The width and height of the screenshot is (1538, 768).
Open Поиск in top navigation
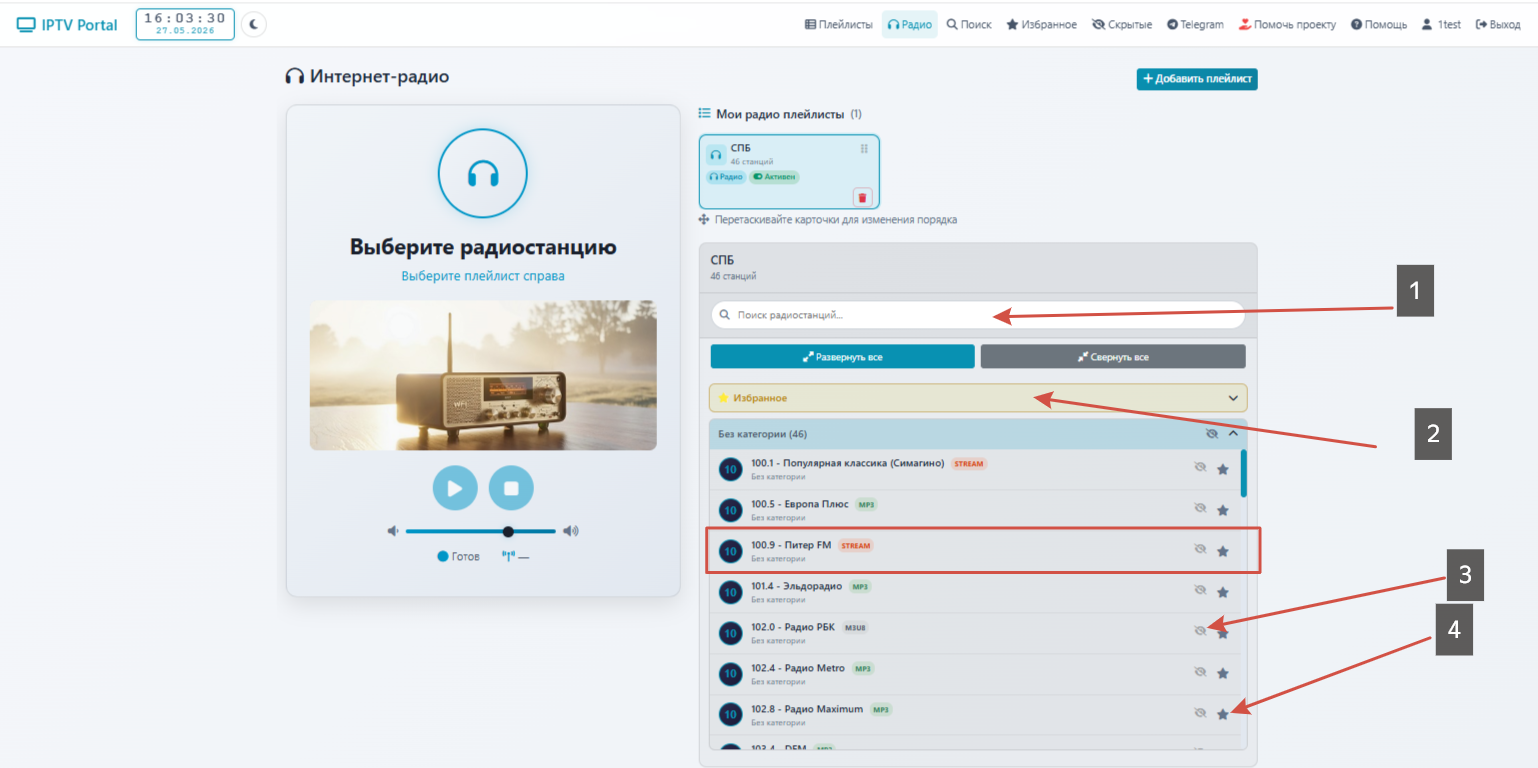point(969,25)
